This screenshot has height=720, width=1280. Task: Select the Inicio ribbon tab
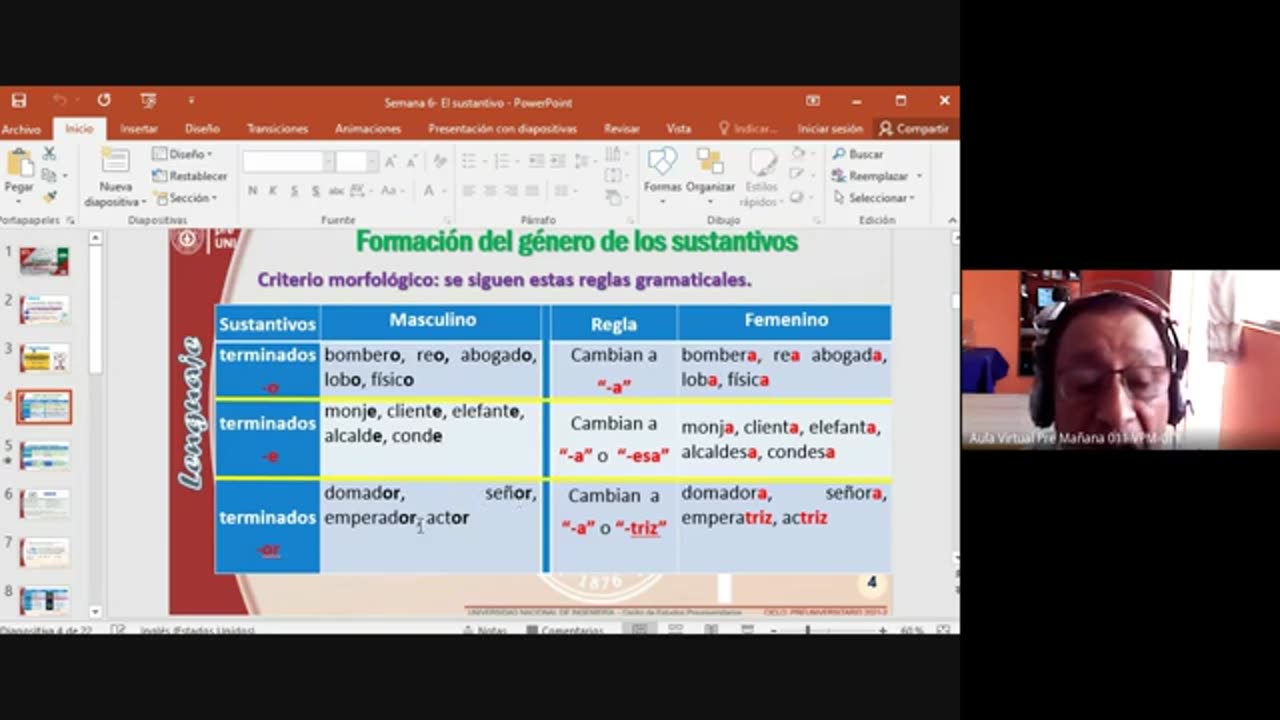pos(79,129)
